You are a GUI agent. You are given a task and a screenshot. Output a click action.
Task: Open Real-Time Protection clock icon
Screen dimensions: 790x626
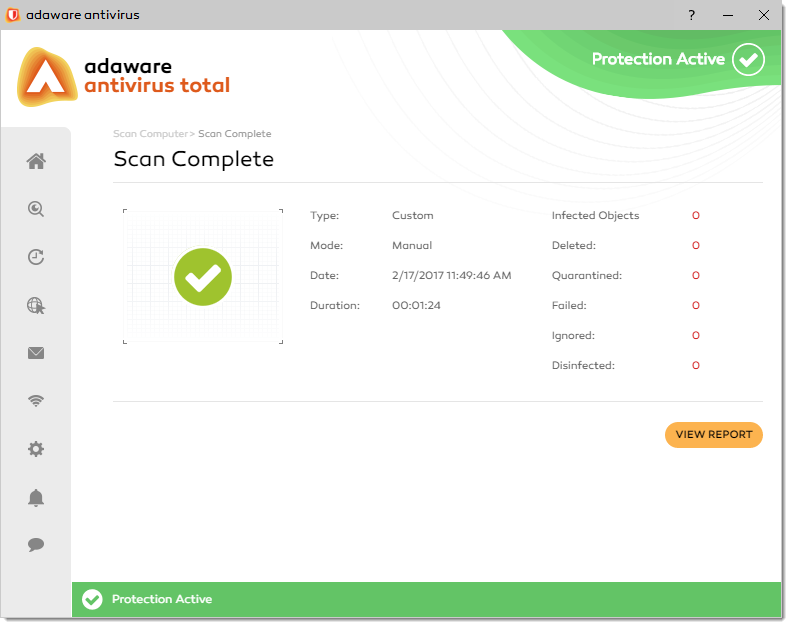[x=36, y=257]
